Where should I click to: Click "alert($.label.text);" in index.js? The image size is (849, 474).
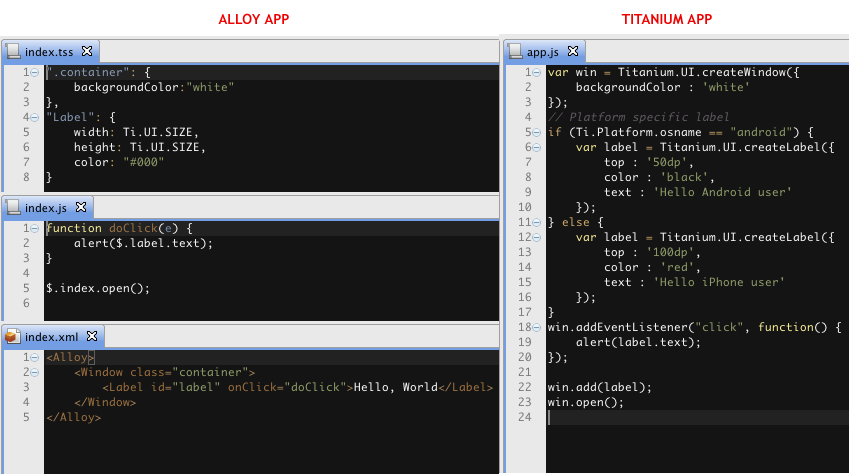[143, 243]
